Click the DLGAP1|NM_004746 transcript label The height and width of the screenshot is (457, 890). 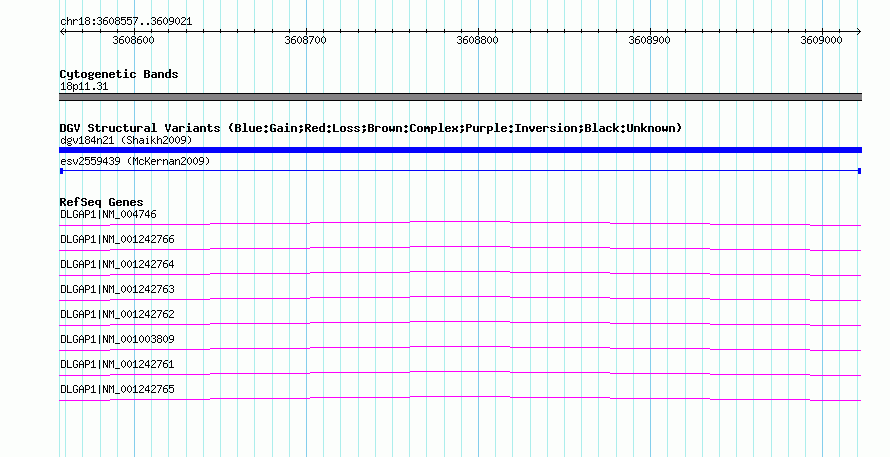tap(108, 215)
